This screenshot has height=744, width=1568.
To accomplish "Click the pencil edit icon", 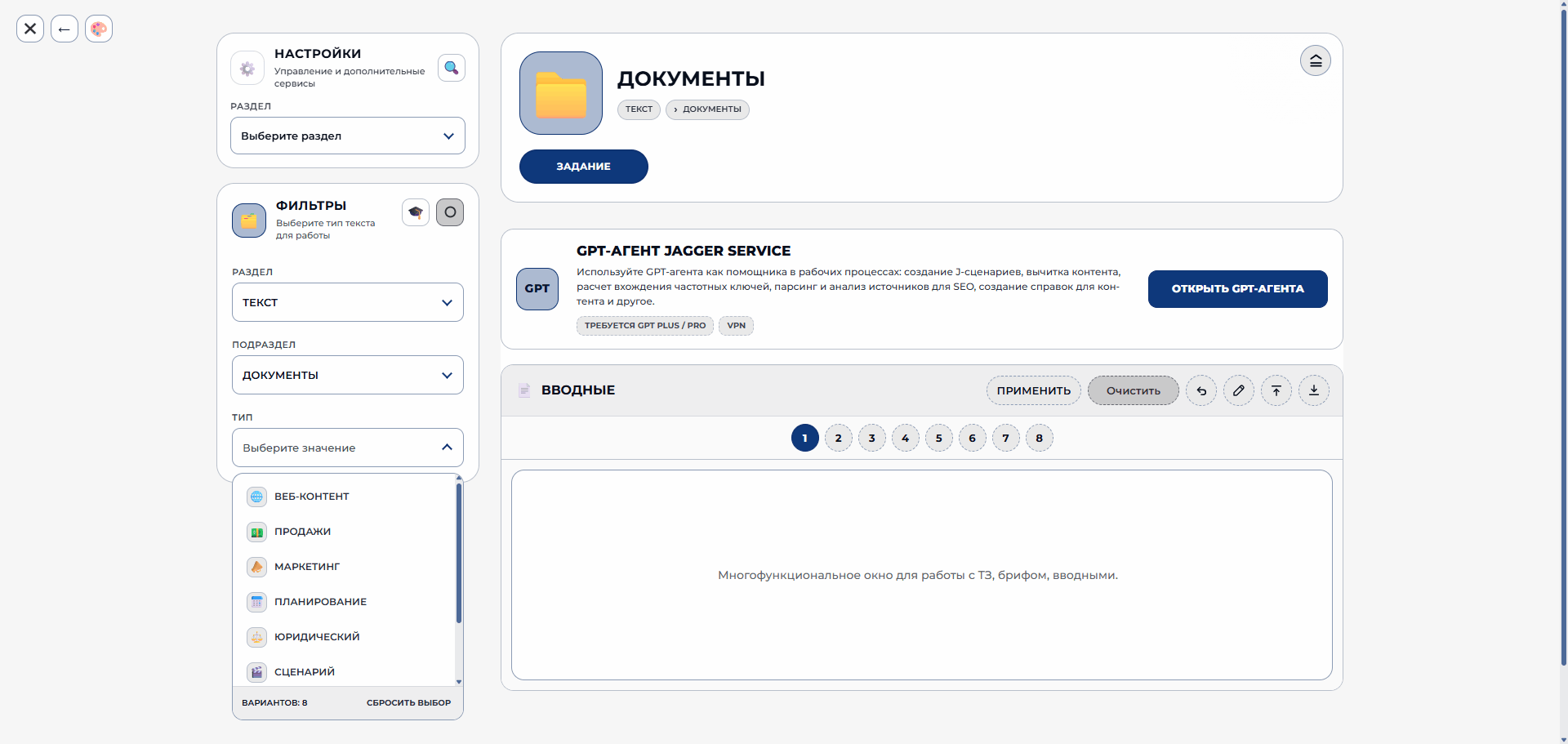I will (1239, 390).
